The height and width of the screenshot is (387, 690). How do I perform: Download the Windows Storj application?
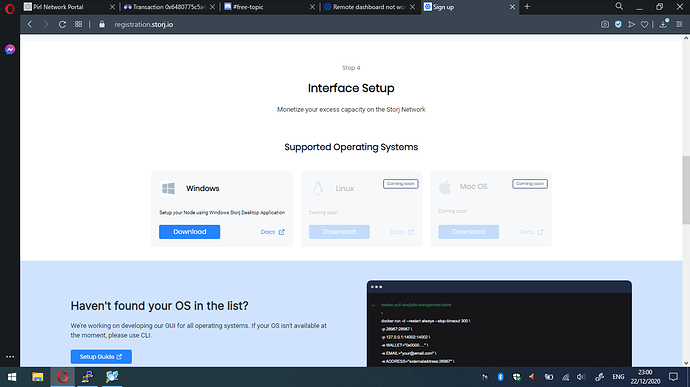tap(189, 232)
